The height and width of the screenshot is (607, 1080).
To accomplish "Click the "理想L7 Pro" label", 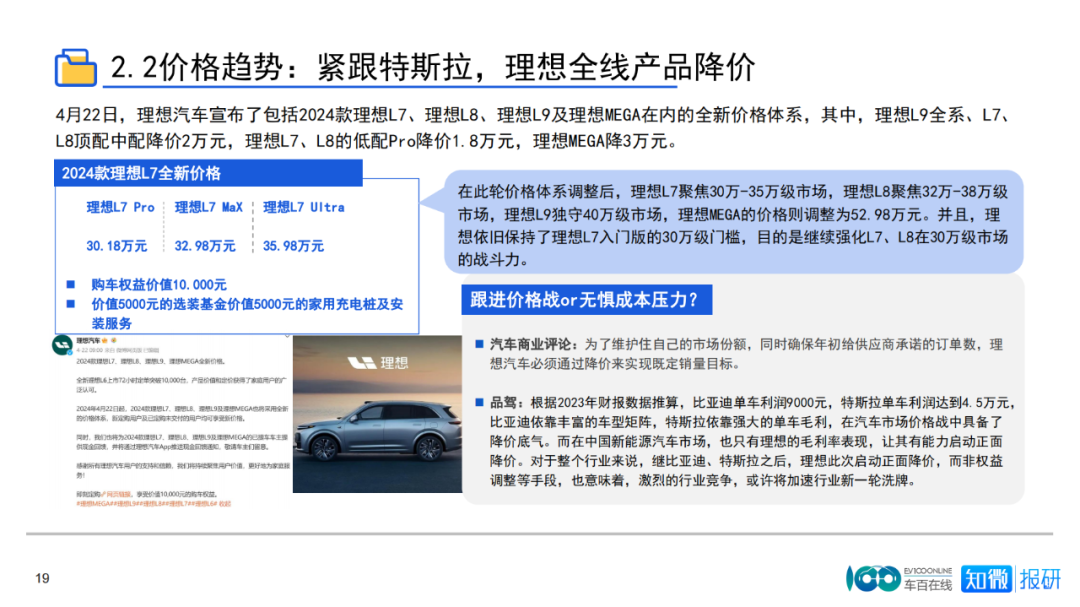I will 121,207.
